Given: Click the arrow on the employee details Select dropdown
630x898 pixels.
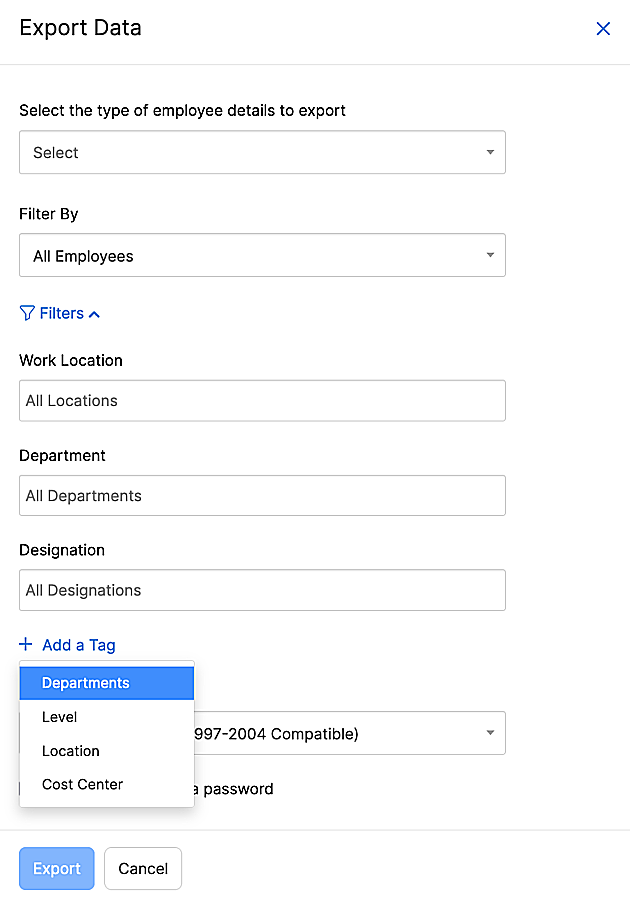Looking at the screenshot, I should (490, 153).
